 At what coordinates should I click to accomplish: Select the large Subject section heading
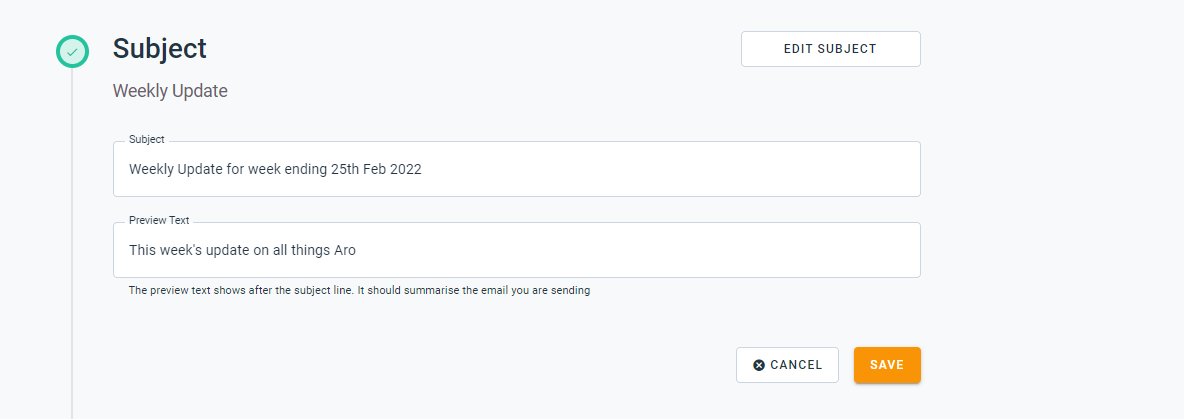pyautogui.click(x=159, y=49)
